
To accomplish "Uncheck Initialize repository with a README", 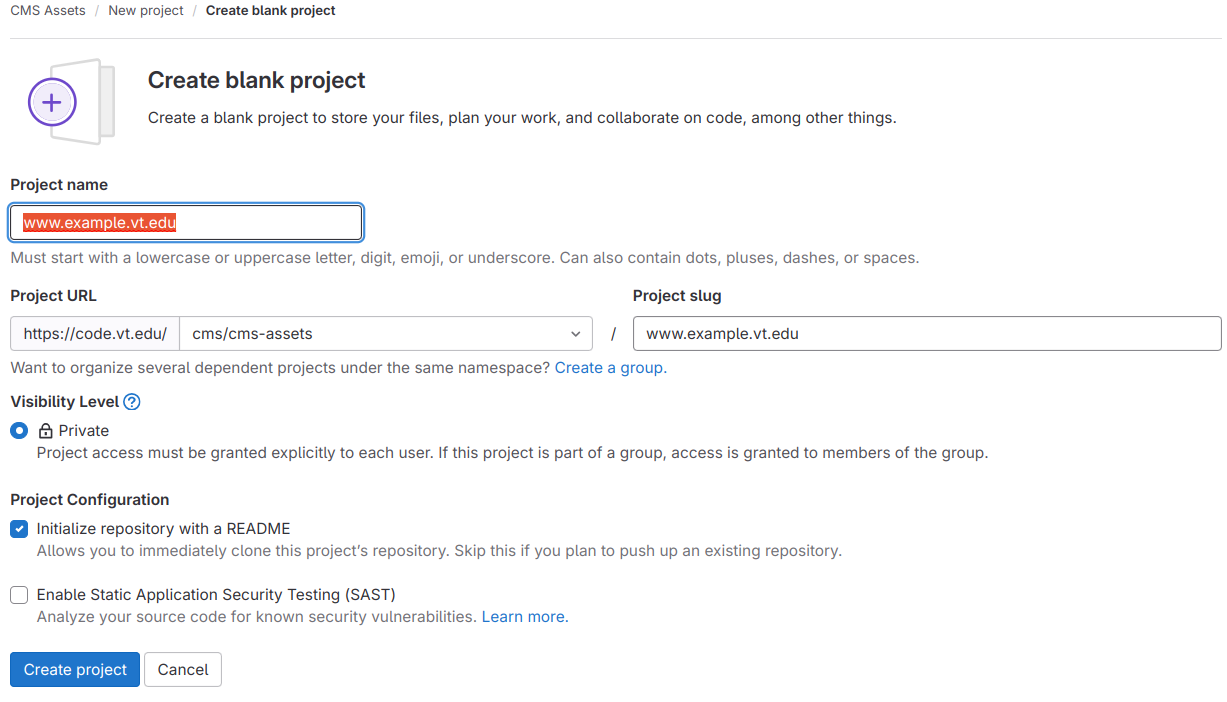I will tap(18, 528).
